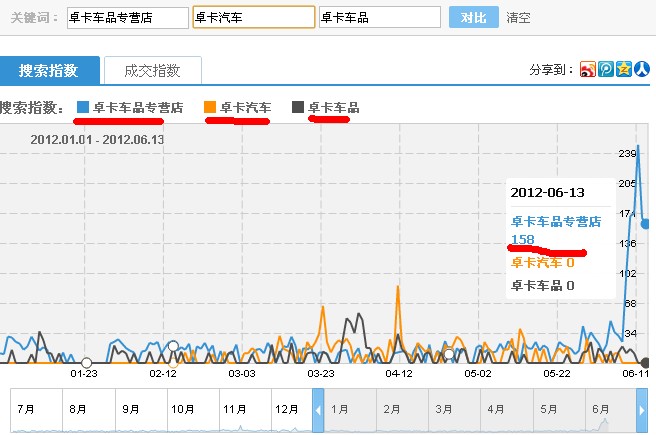Share to Sina Weibo icon
656x435 pixels.
589,69
